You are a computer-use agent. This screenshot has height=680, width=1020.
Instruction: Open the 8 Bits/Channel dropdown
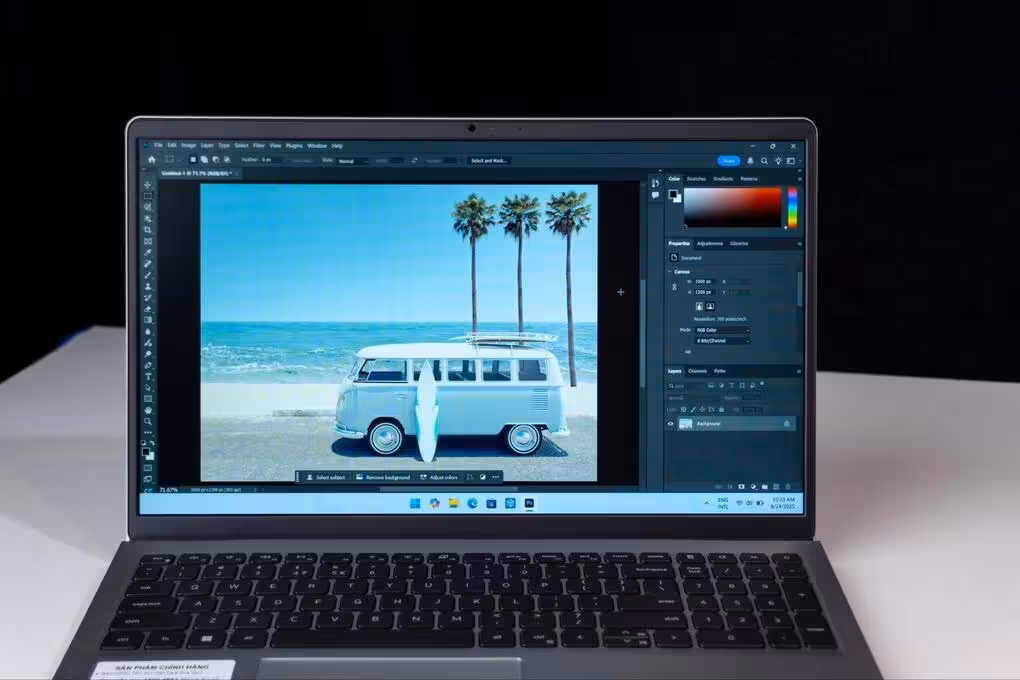[722, 341]
